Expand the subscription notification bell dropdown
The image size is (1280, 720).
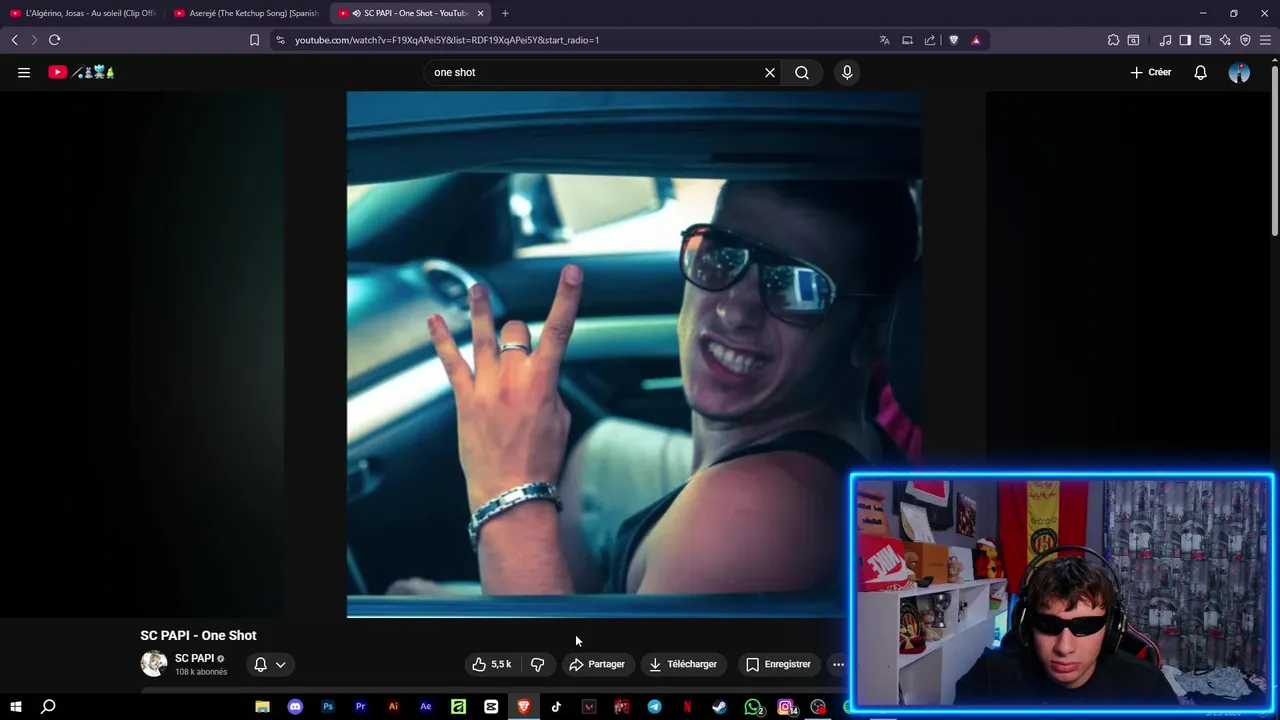pos(270,664)
